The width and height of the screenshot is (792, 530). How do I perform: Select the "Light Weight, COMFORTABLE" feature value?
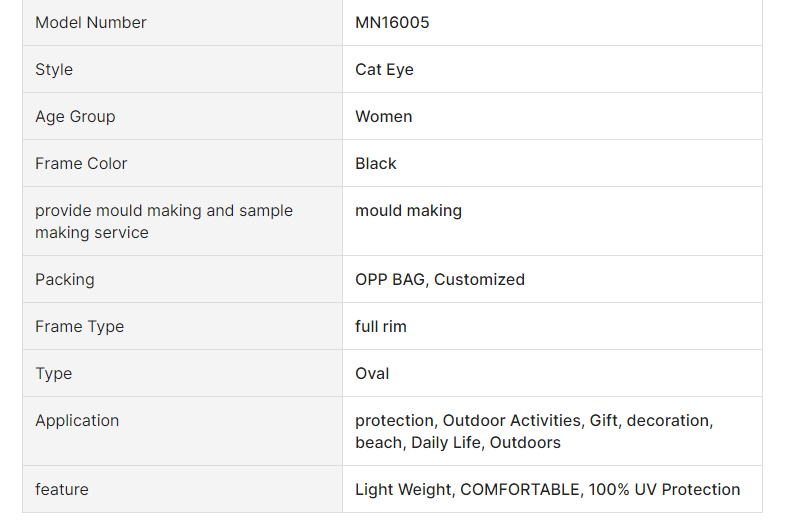548,489
